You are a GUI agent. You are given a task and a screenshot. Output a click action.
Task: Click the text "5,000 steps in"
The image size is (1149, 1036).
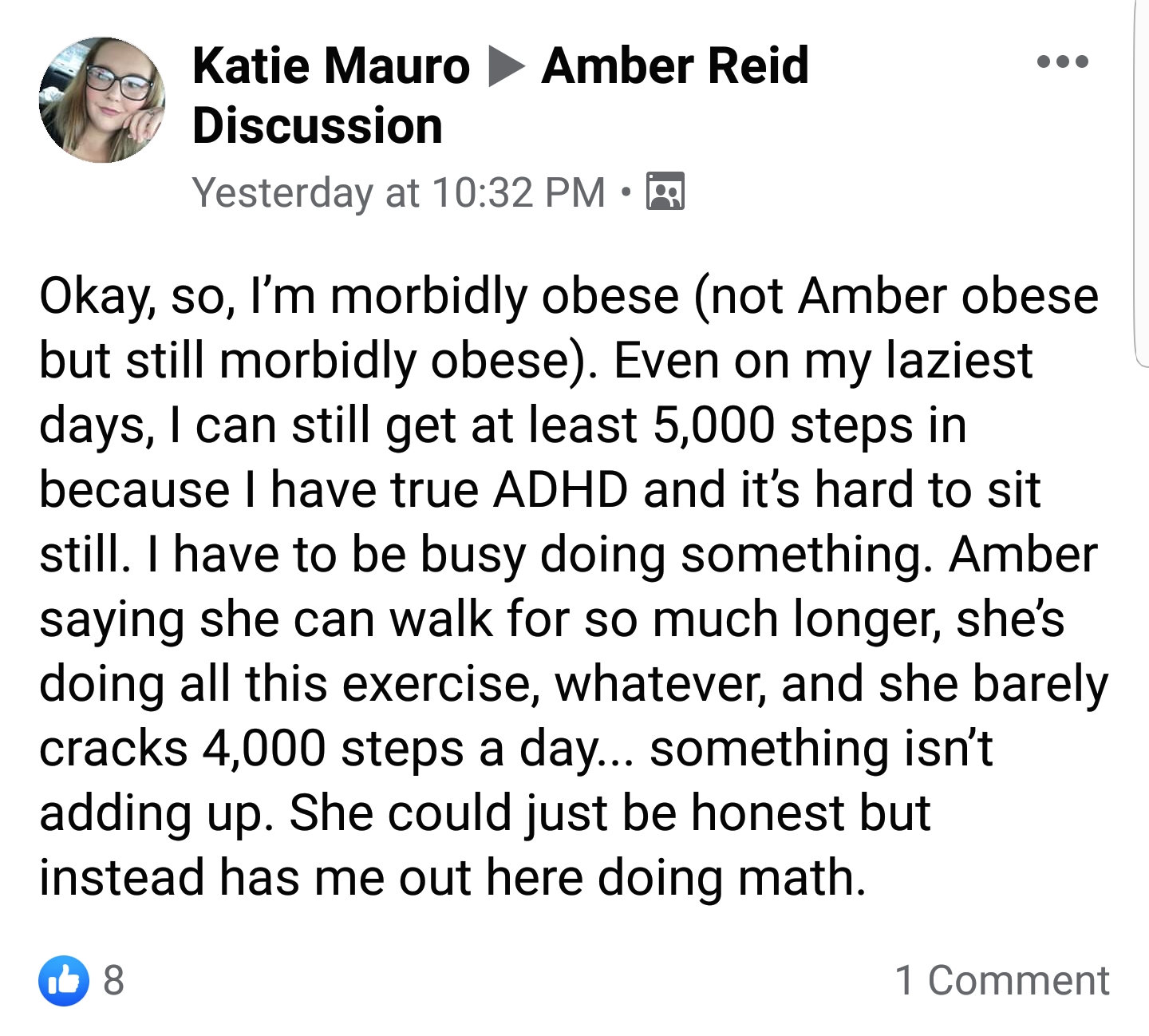point(810,425)
